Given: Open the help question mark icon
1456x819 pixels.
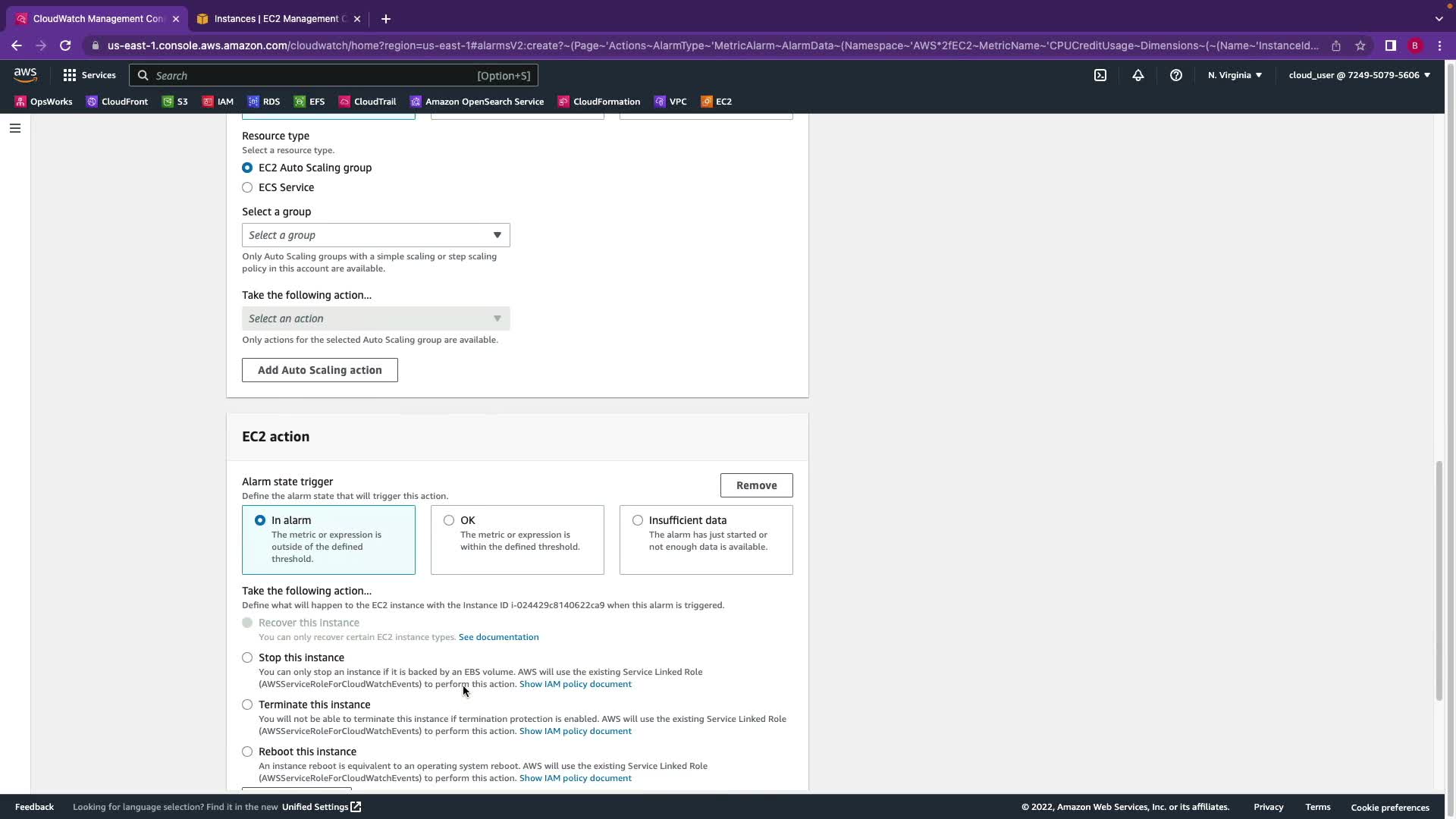Looking at the screenshot, I should click(1176, 75).
